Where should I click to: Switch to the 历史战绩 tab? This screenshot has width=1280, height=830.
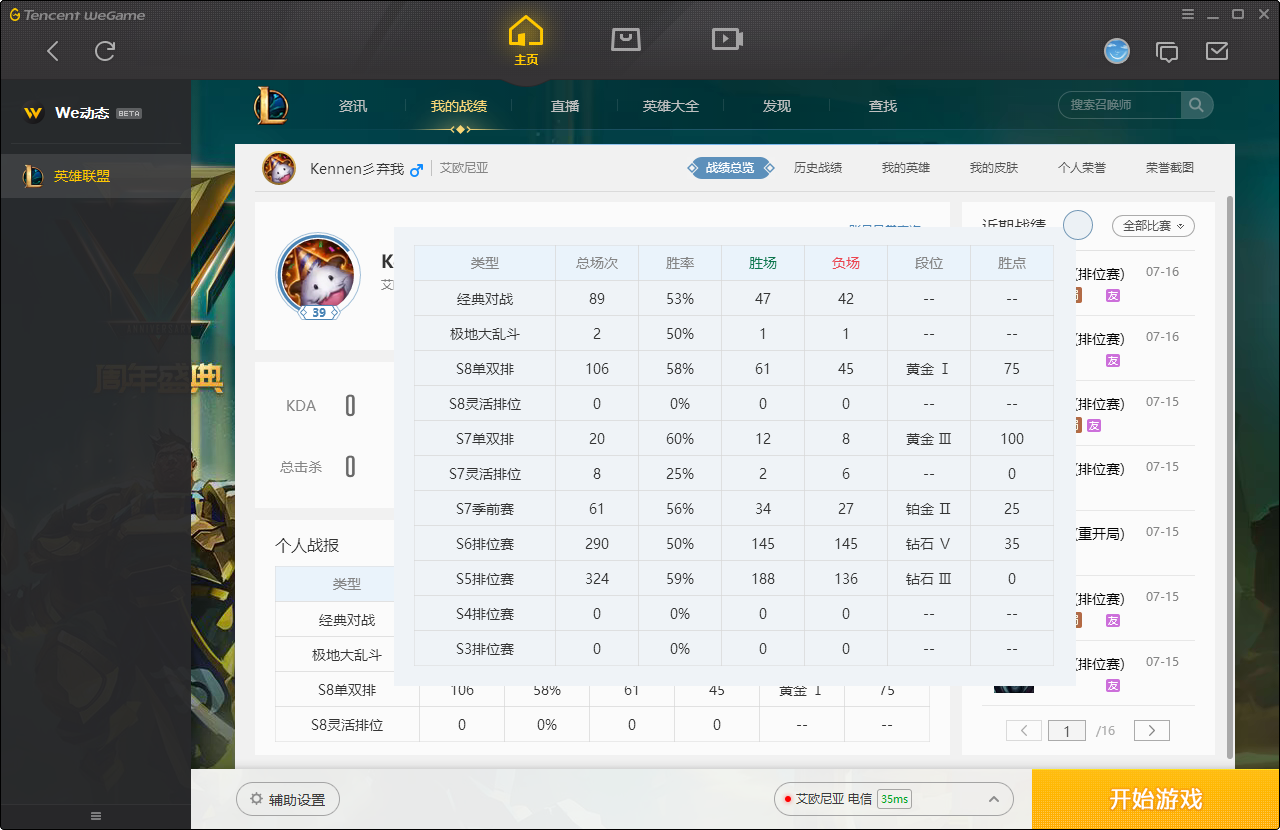click(818, 168)
